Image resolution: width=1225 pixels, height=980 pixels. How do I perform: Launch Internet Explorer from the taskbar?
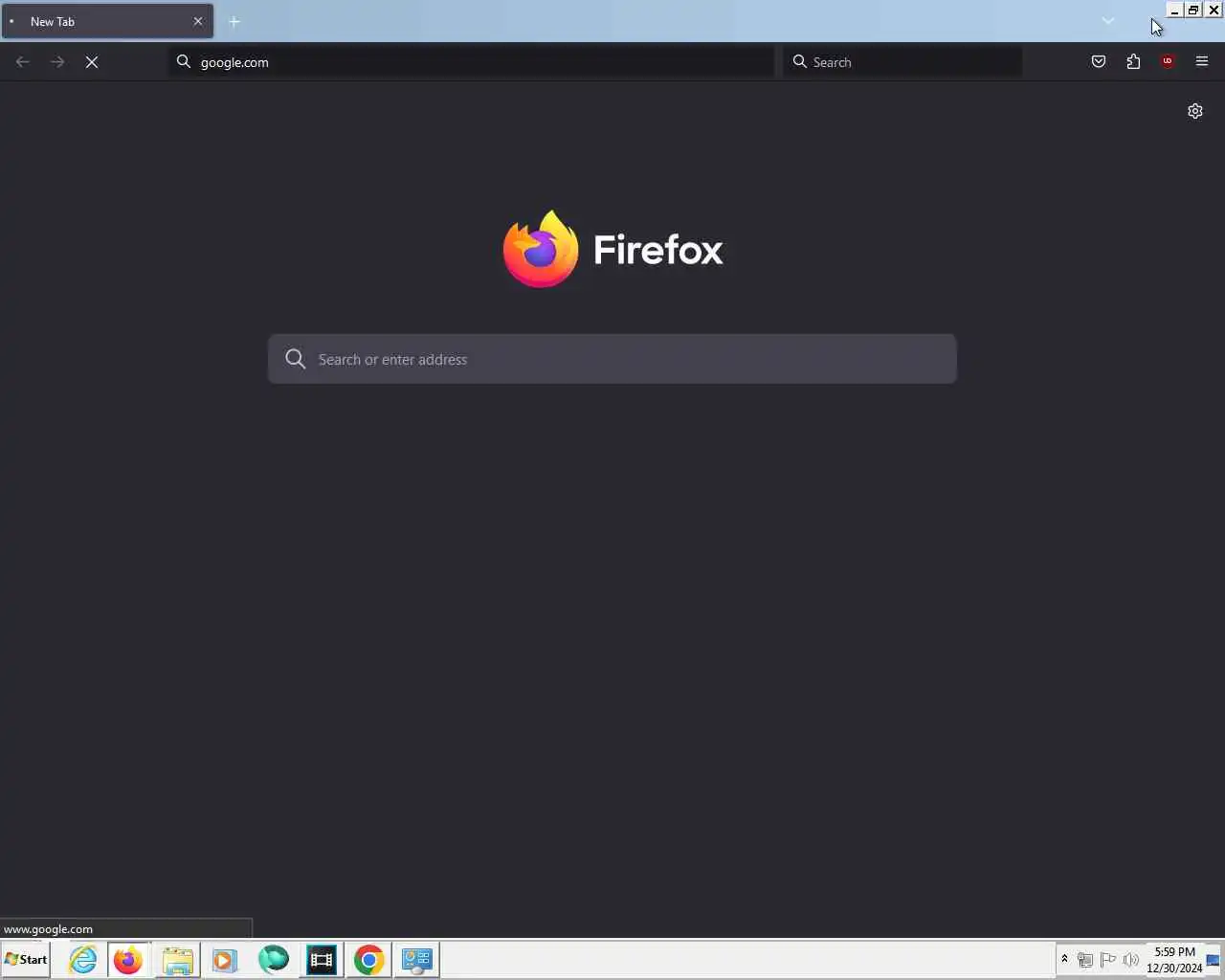tap(83, 960)
